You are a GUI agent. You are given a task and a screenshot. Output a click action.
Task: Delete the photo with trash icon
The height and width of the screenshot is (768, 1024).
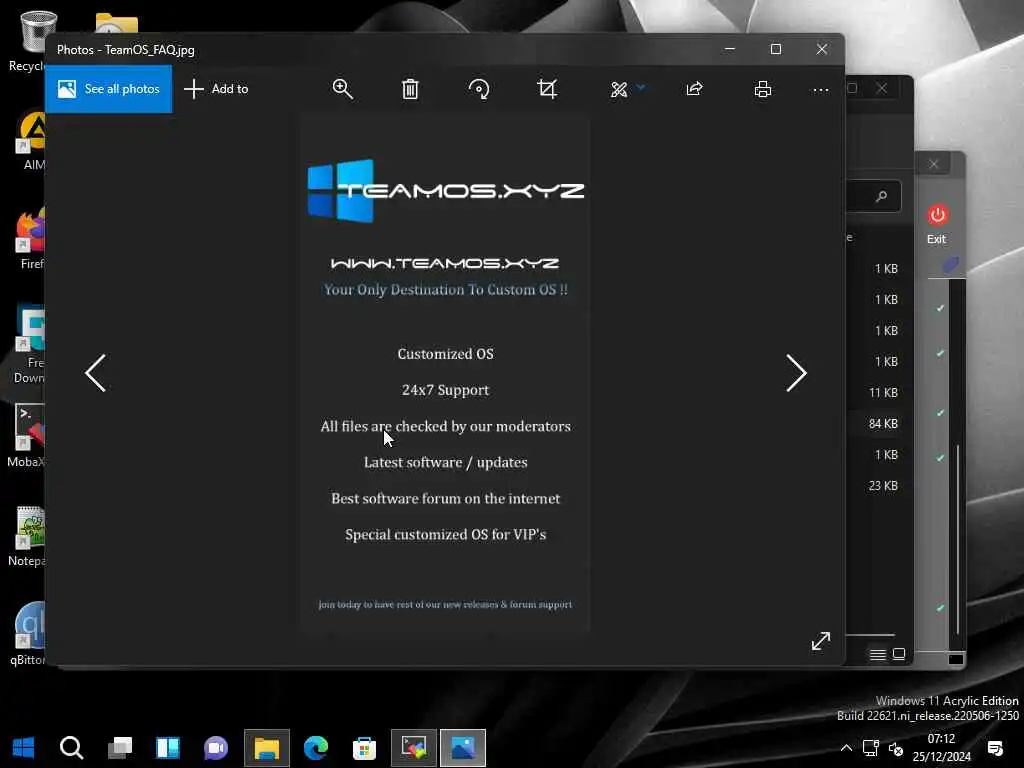(410, 89)
